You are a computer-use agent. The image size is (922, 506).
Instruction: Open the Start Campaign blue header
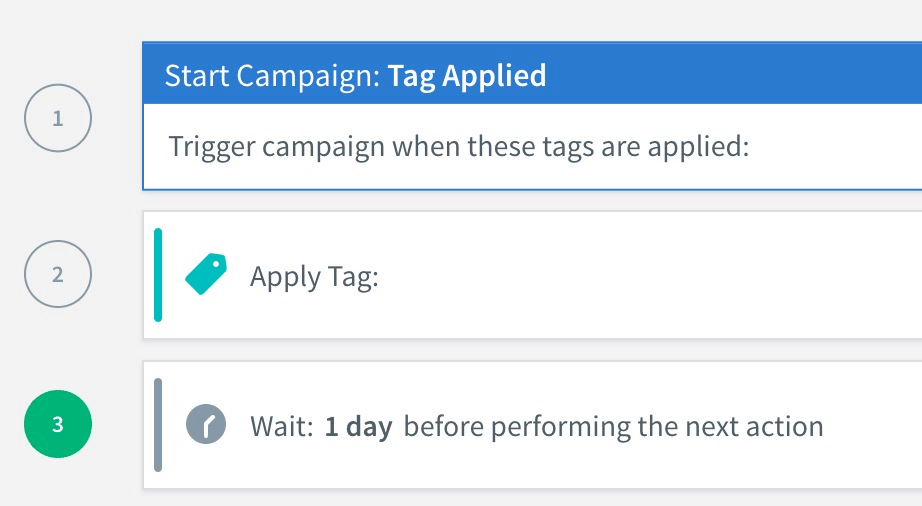[532, 73]
